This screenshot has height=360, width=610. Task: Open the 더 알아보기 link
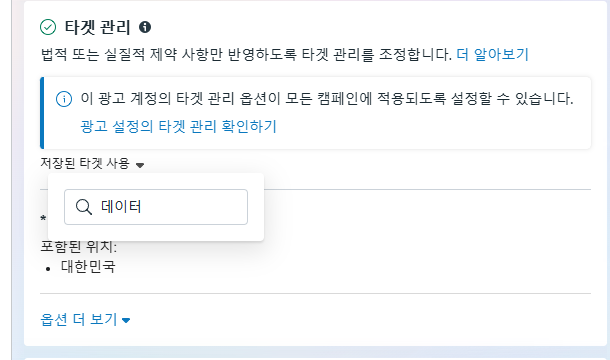pos(493,54)
